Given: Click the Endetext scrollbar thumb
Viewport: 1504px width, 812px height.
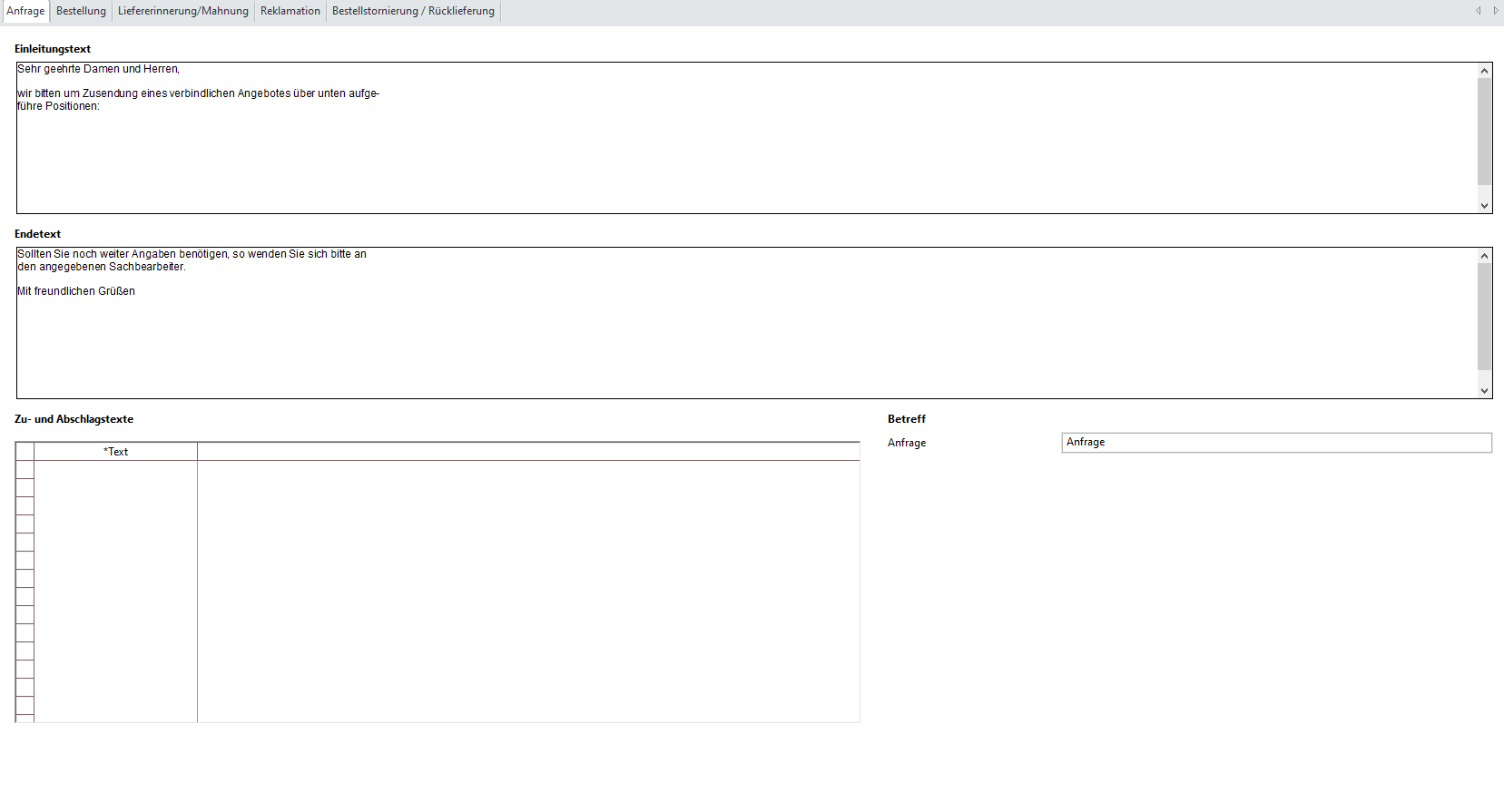Looking at the screenshot, I should (1484, 317).
